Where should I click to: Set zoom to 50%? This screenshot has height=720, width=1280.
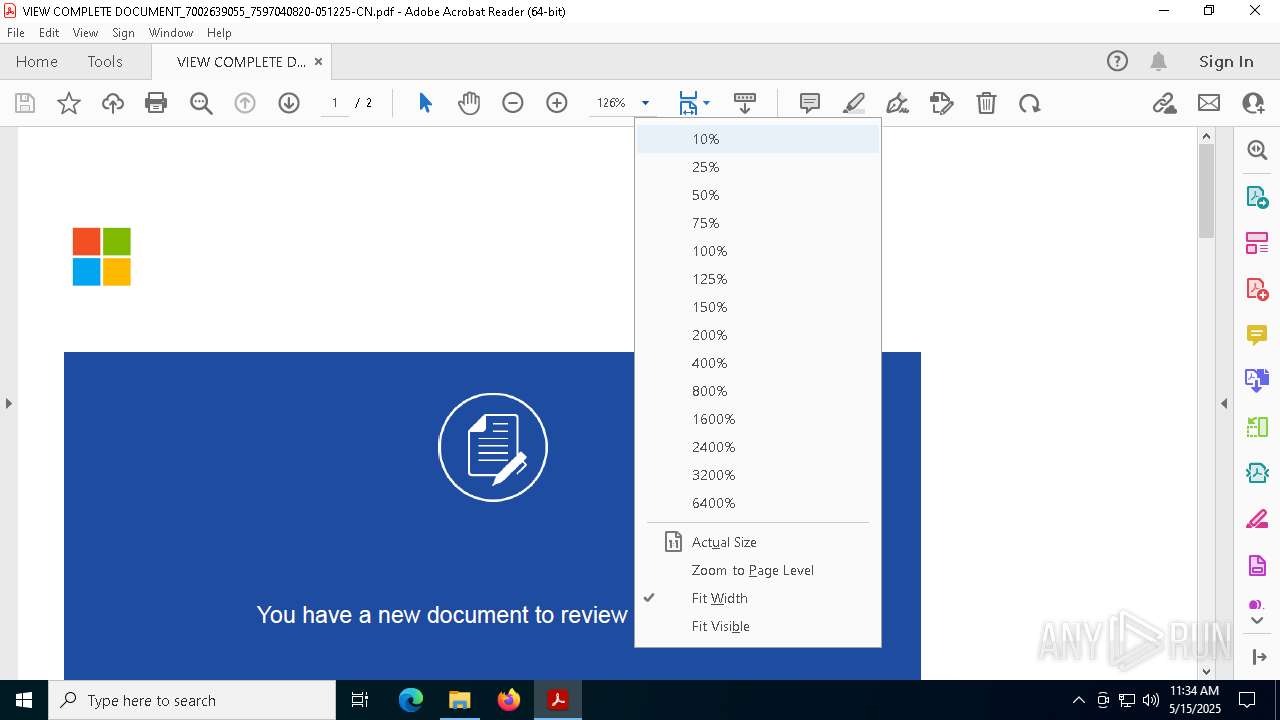pyautogui.click(x=758, y=195)
